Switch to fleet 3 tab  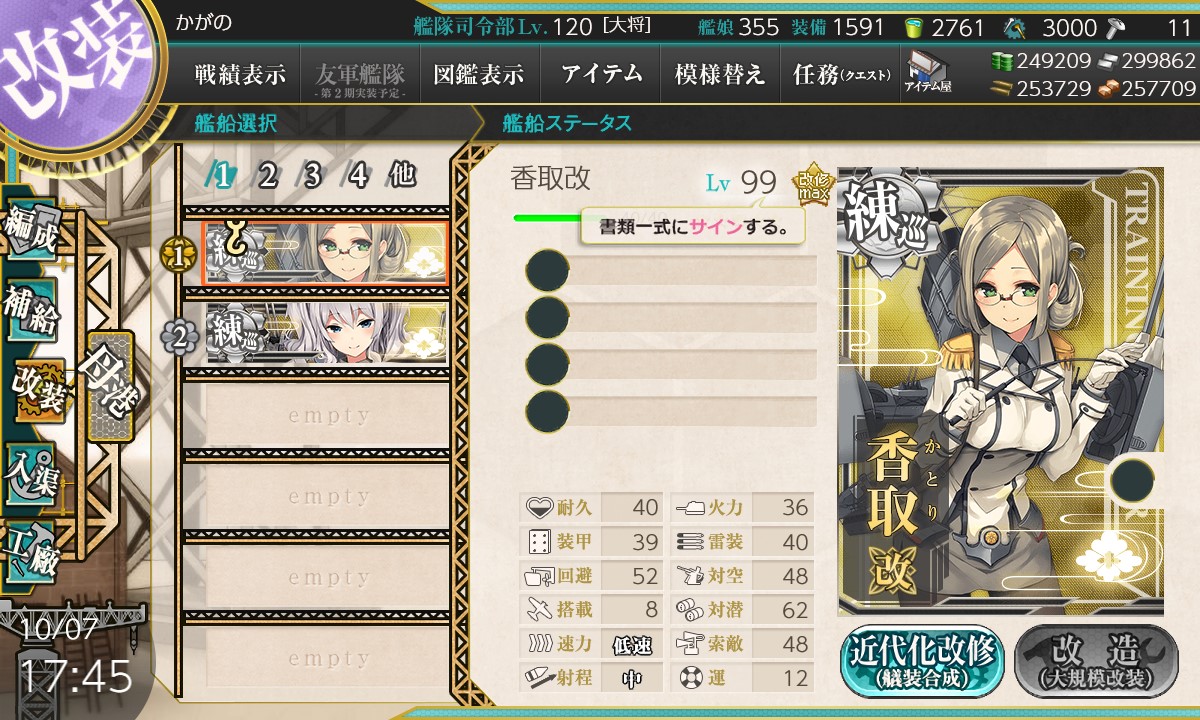point(312,175)
